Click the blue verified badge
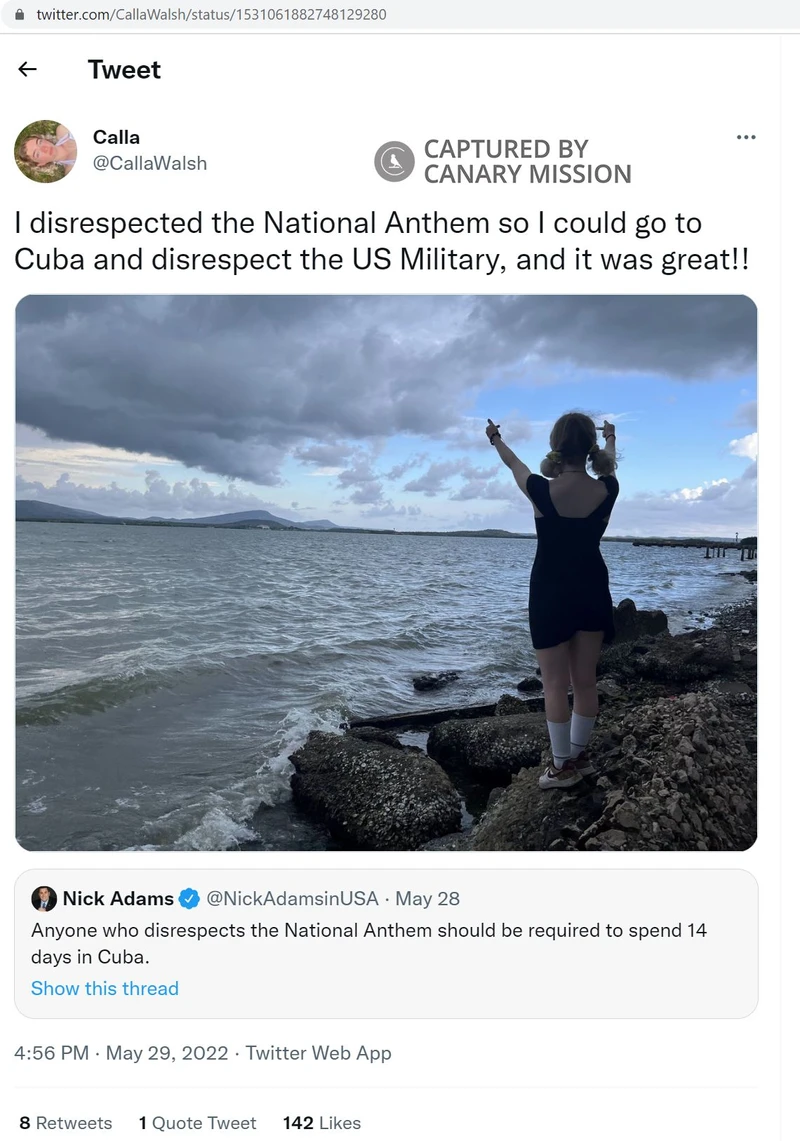 (189, 899)
